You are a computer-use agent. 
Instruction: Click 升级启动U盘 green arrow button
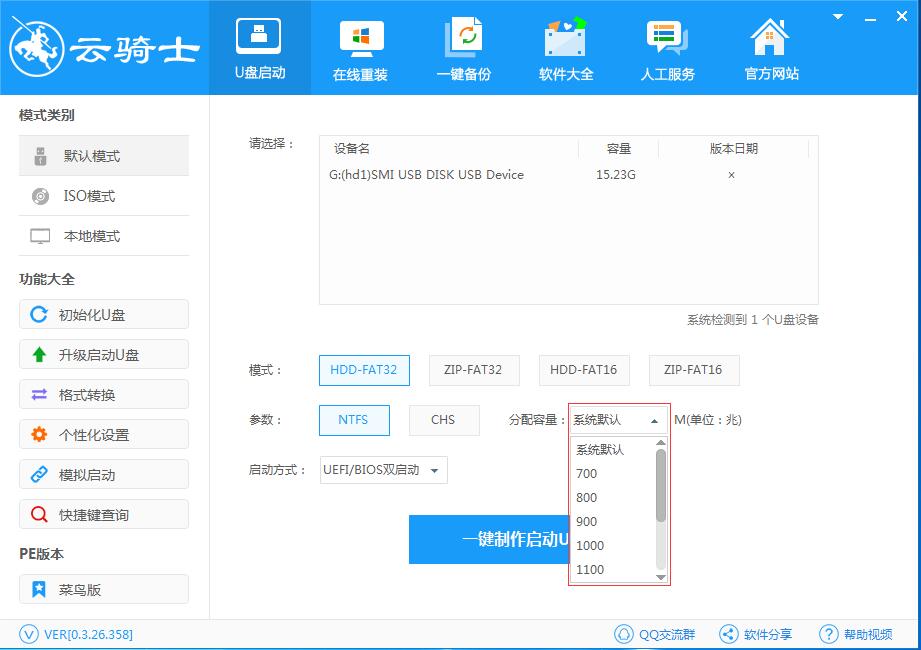point(104,355)
